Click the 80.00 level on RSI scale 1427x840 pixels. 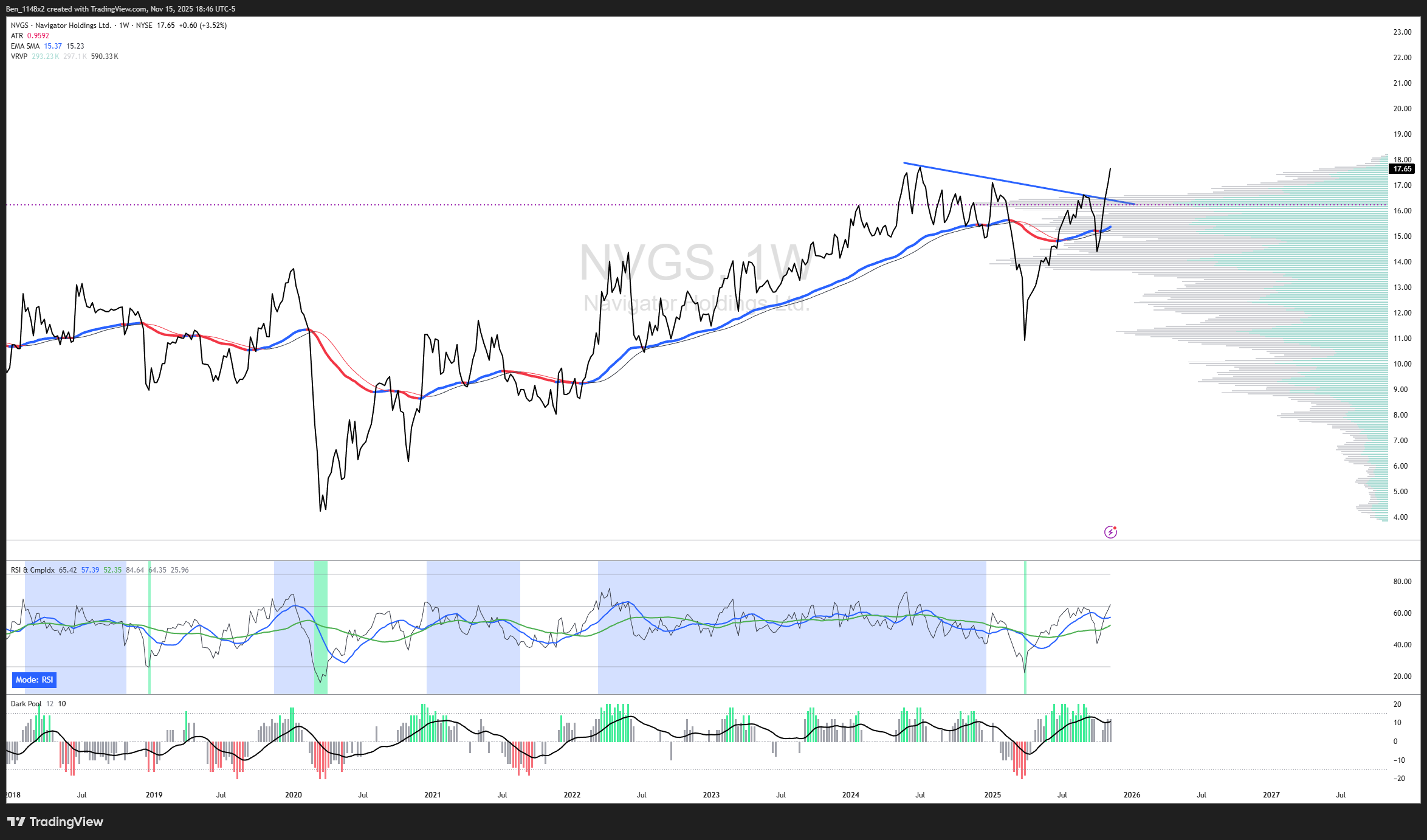[x=1402, y=582]
